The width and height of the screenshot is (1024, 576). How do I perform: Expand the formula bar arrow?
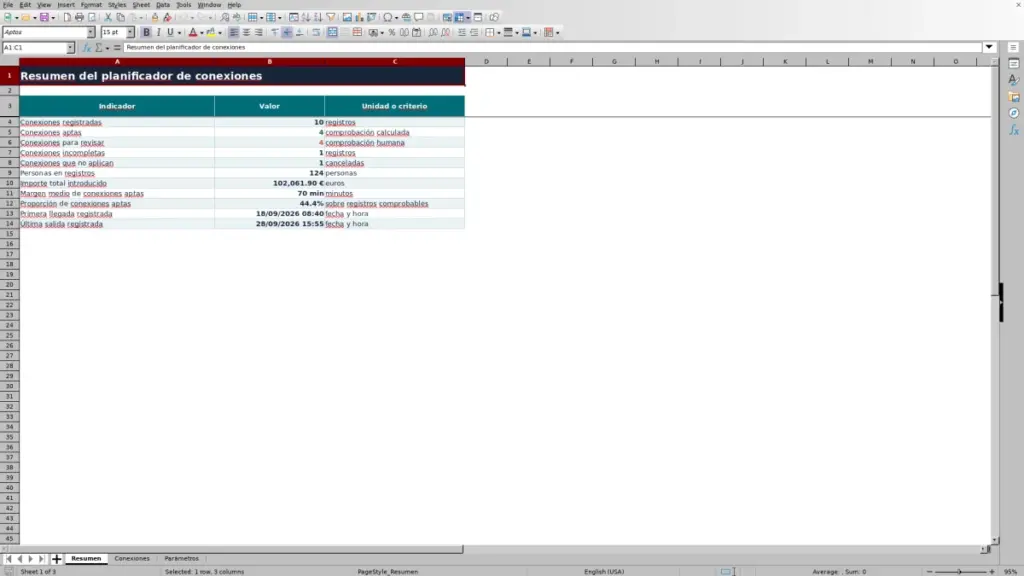point(989,47)
